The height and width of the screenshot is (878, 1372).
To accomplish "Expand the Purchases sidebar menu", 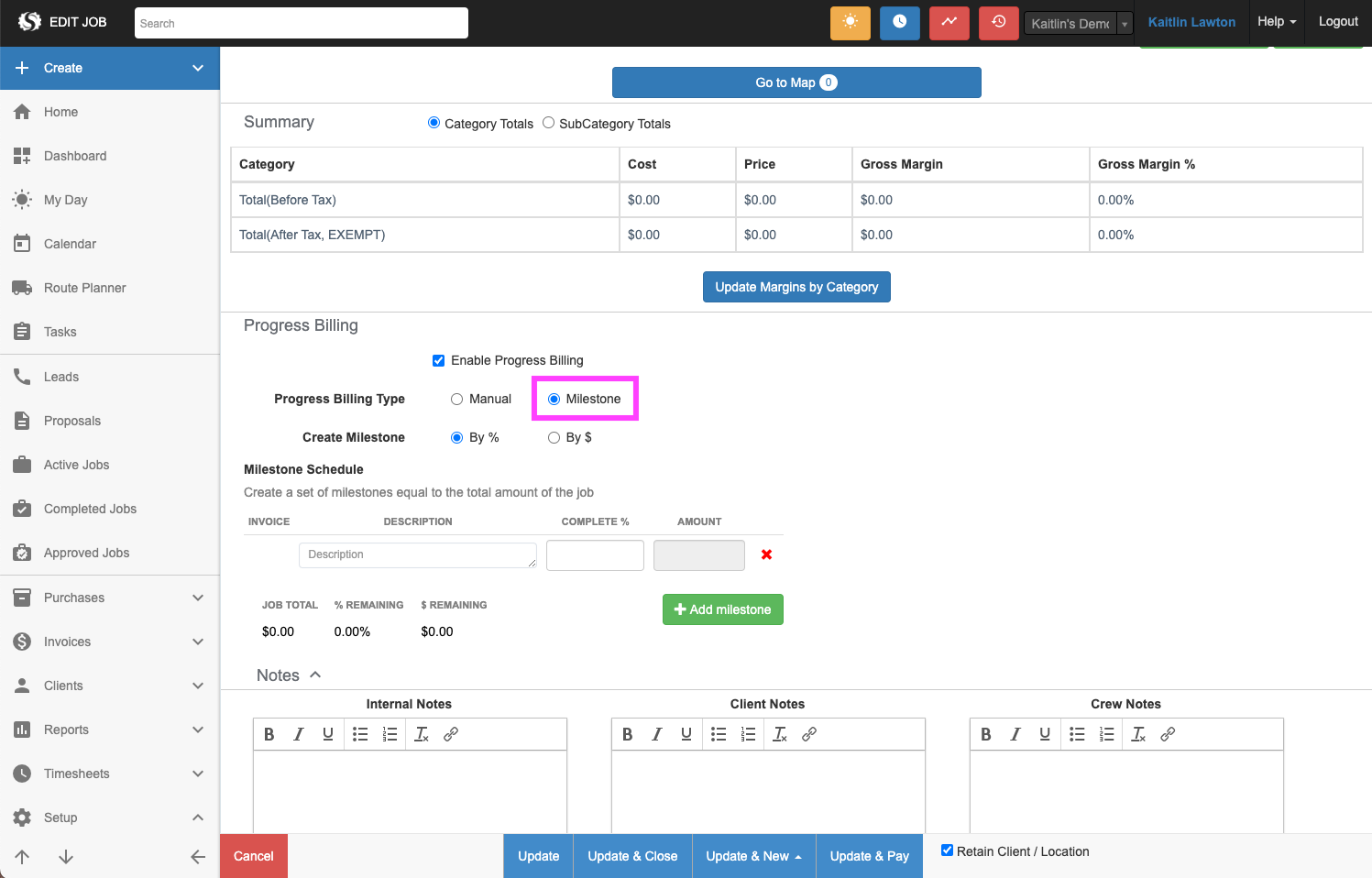I will click(110, 598).
